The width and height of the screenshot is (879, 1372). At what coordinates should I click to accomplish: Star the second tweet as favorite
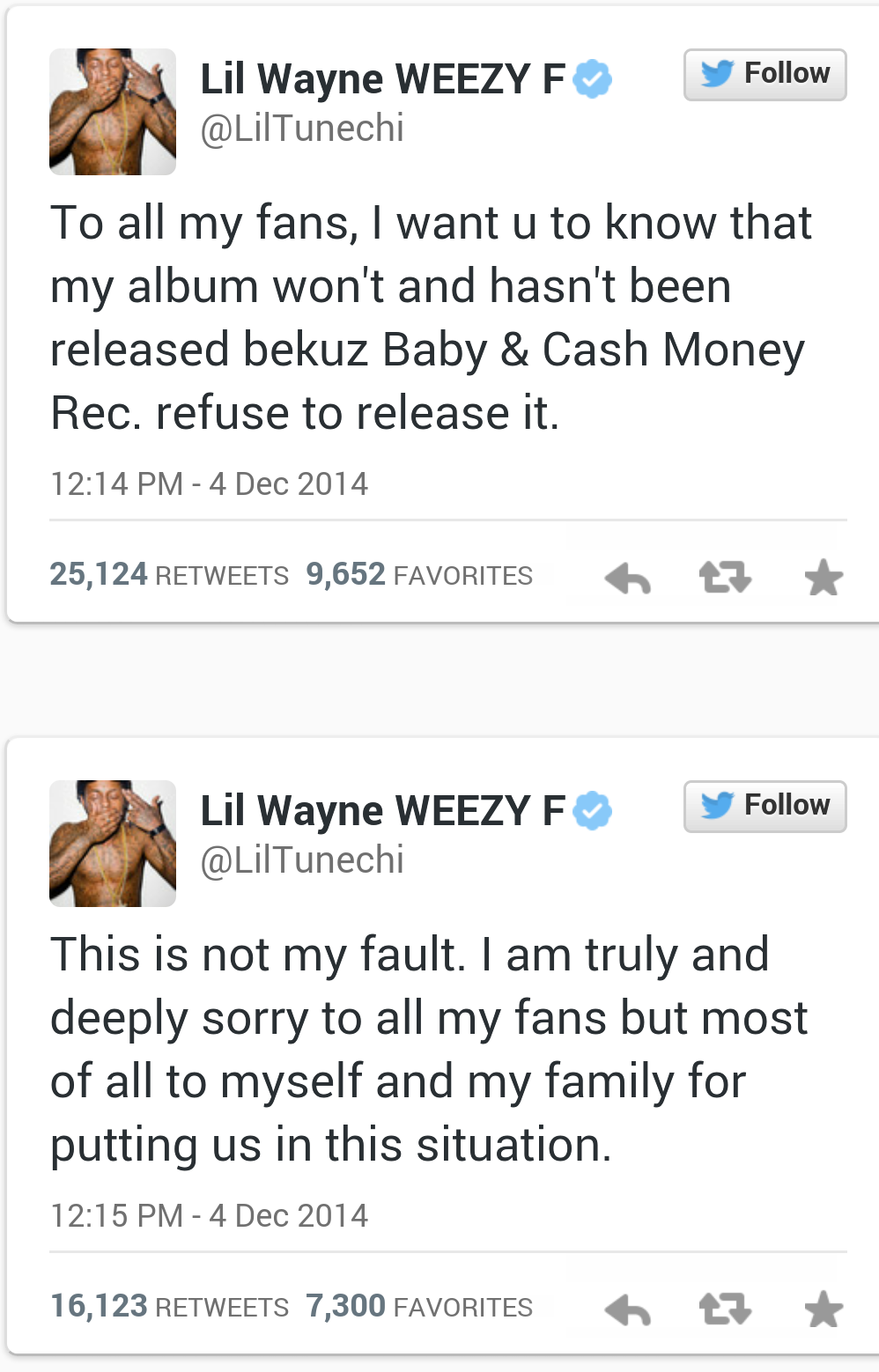pyautogui.click(x=824, y=1309)
